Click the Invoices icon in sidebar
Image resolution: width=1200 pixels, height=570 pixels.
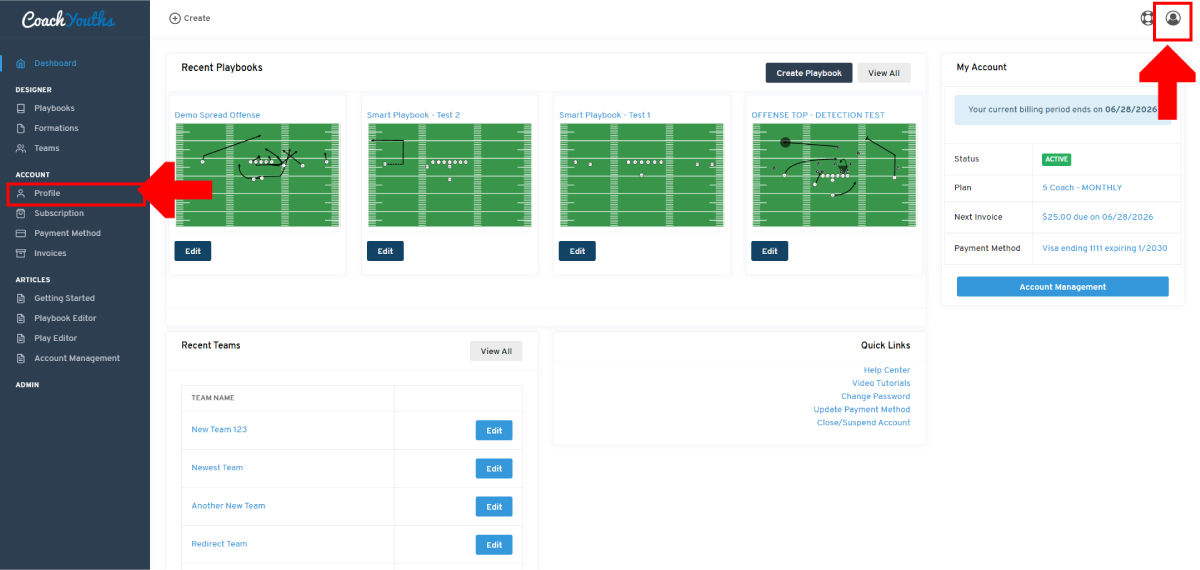click(x=22, y=253)
